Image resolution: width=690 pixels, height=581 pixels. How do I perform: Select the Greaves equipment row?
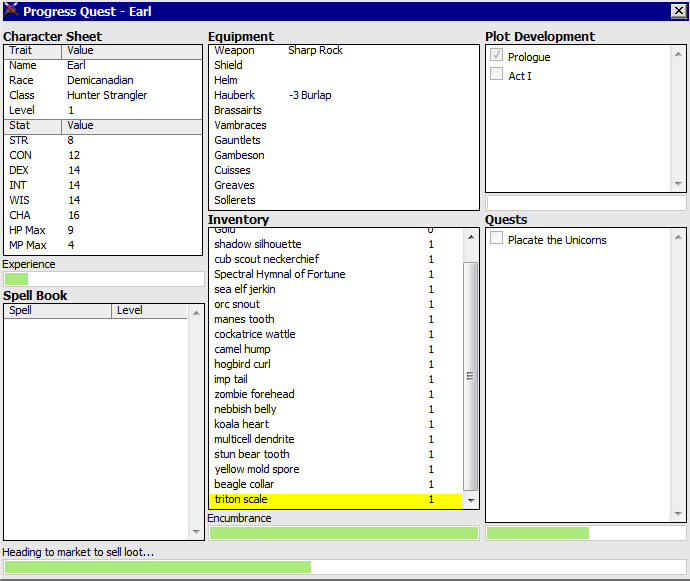pyautogui.click(x=344, y=185)
